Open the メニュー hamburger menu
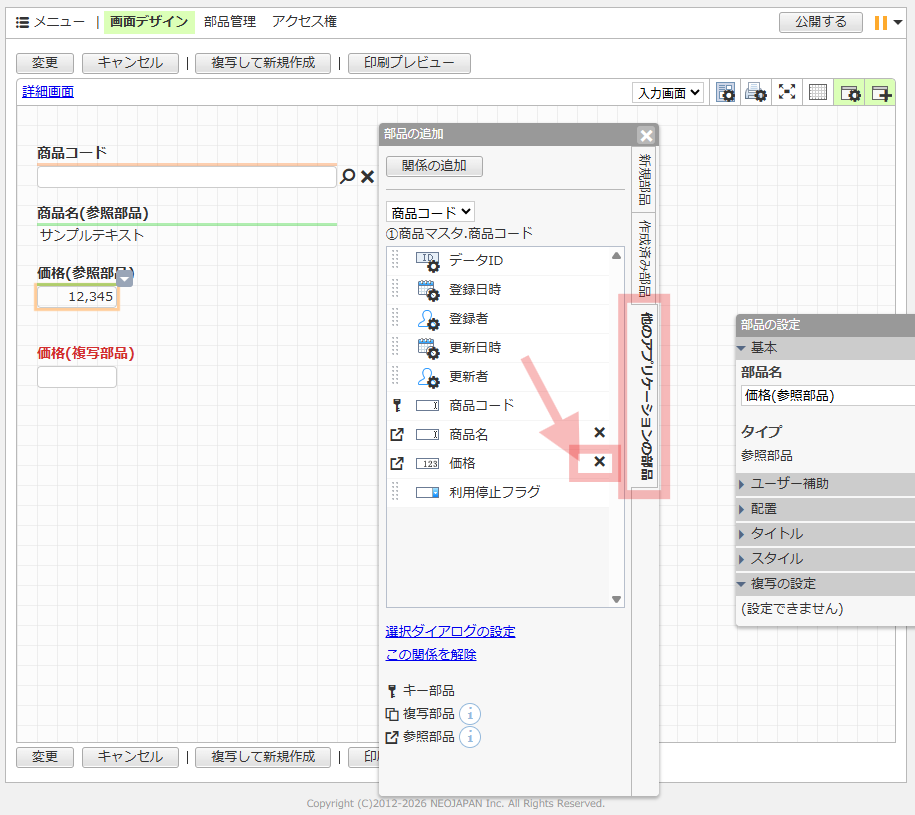915x815 pixels. pos(50,22)
